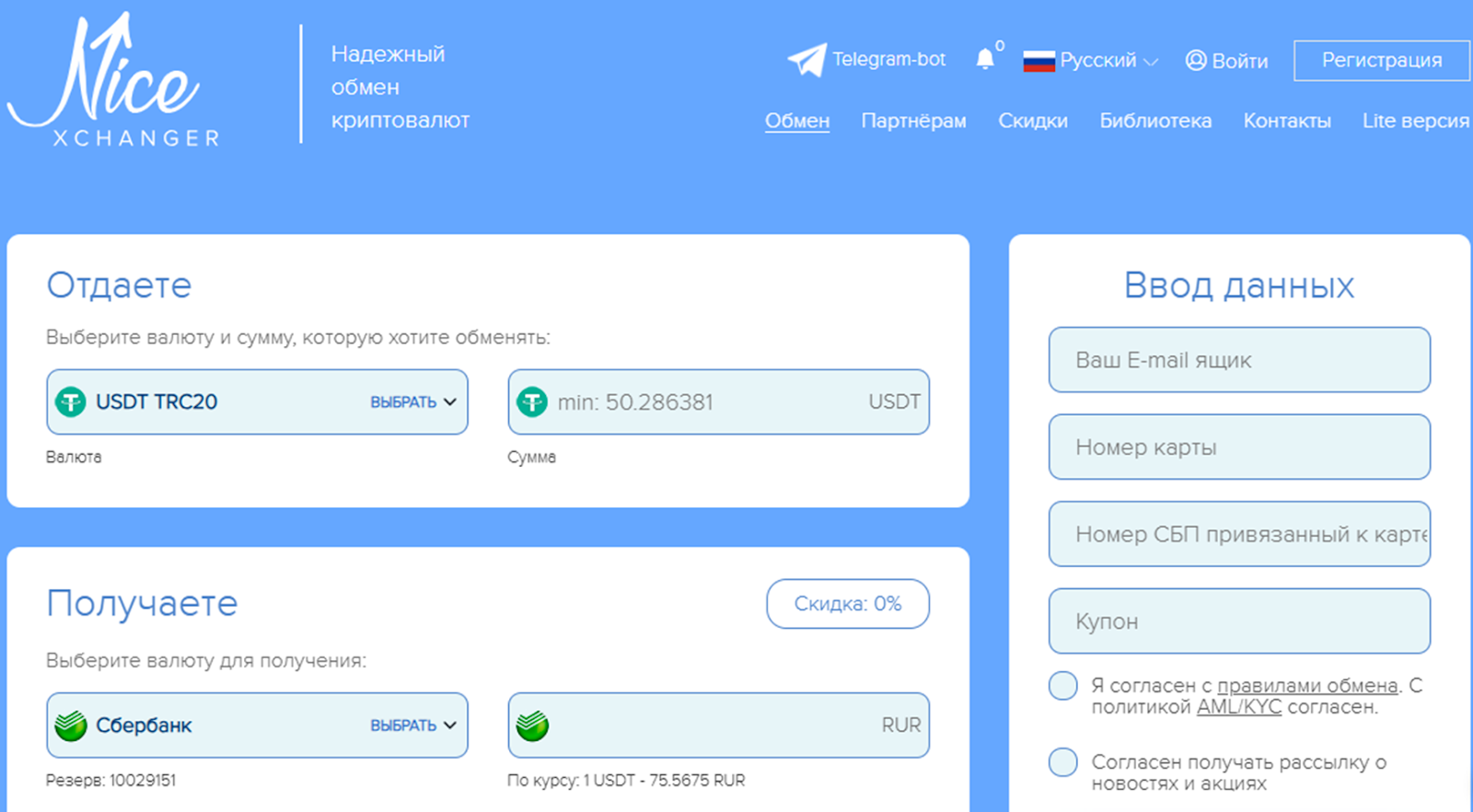The height and width of the screenshot is (812, 1473).
Task: Open the Контакты menu item
Action: click(x=1287, y=121)
